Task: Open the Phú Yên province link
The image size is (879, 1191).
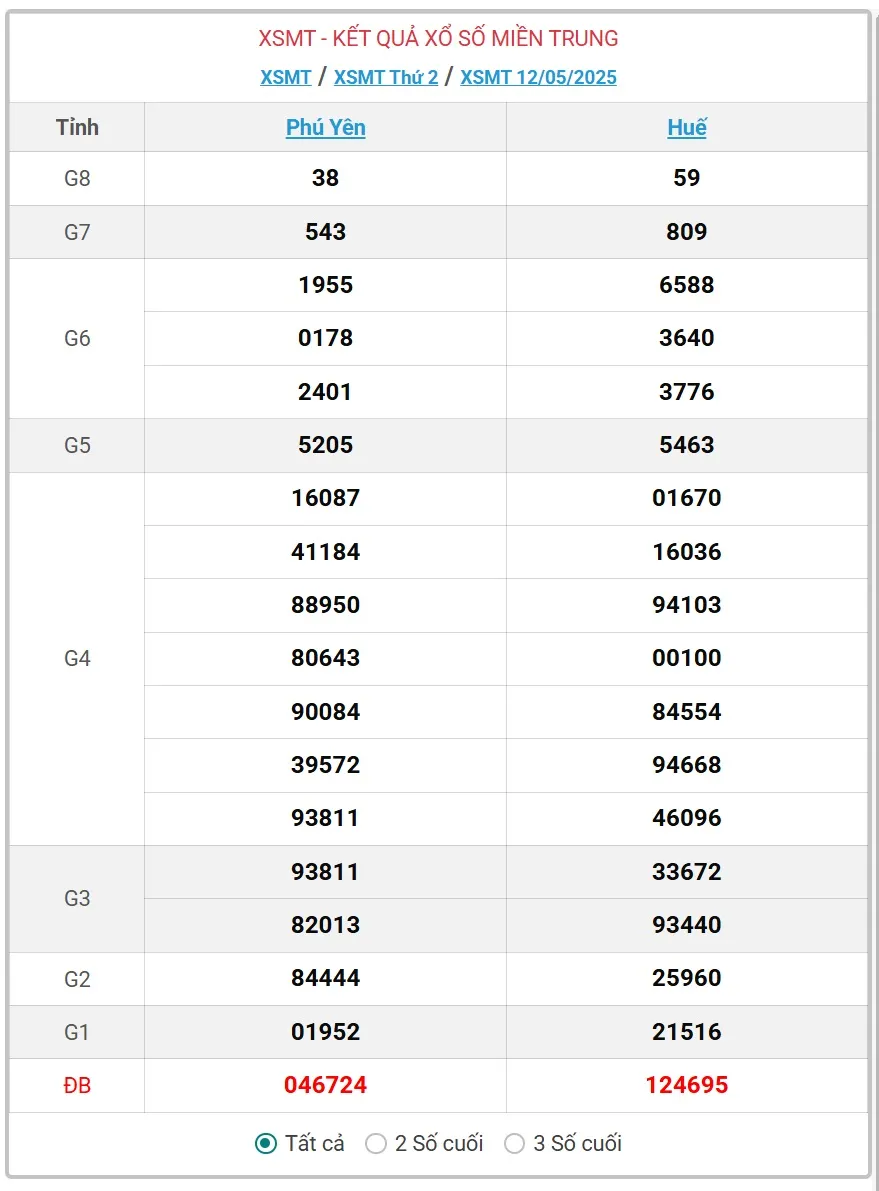Action: click(326, 127)
